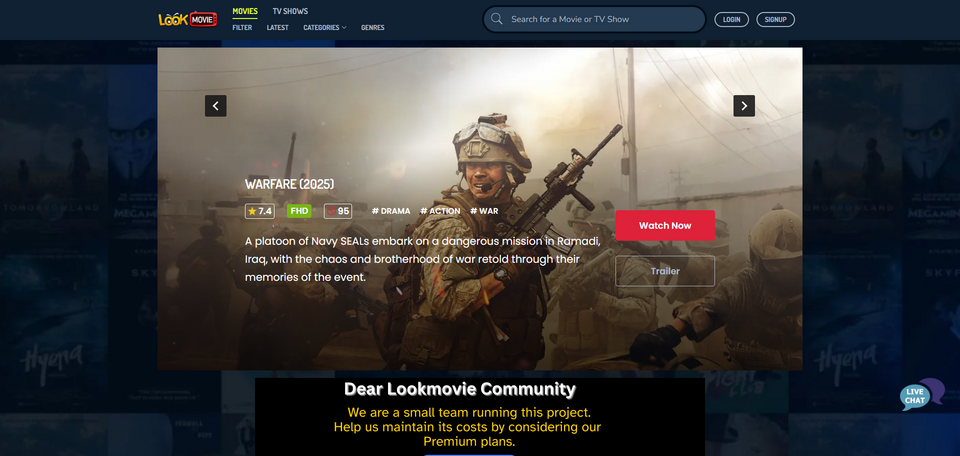Show the previous slide with left arrow
The width and height of the screenshot is (960, 456).
(x=216, y=106)
